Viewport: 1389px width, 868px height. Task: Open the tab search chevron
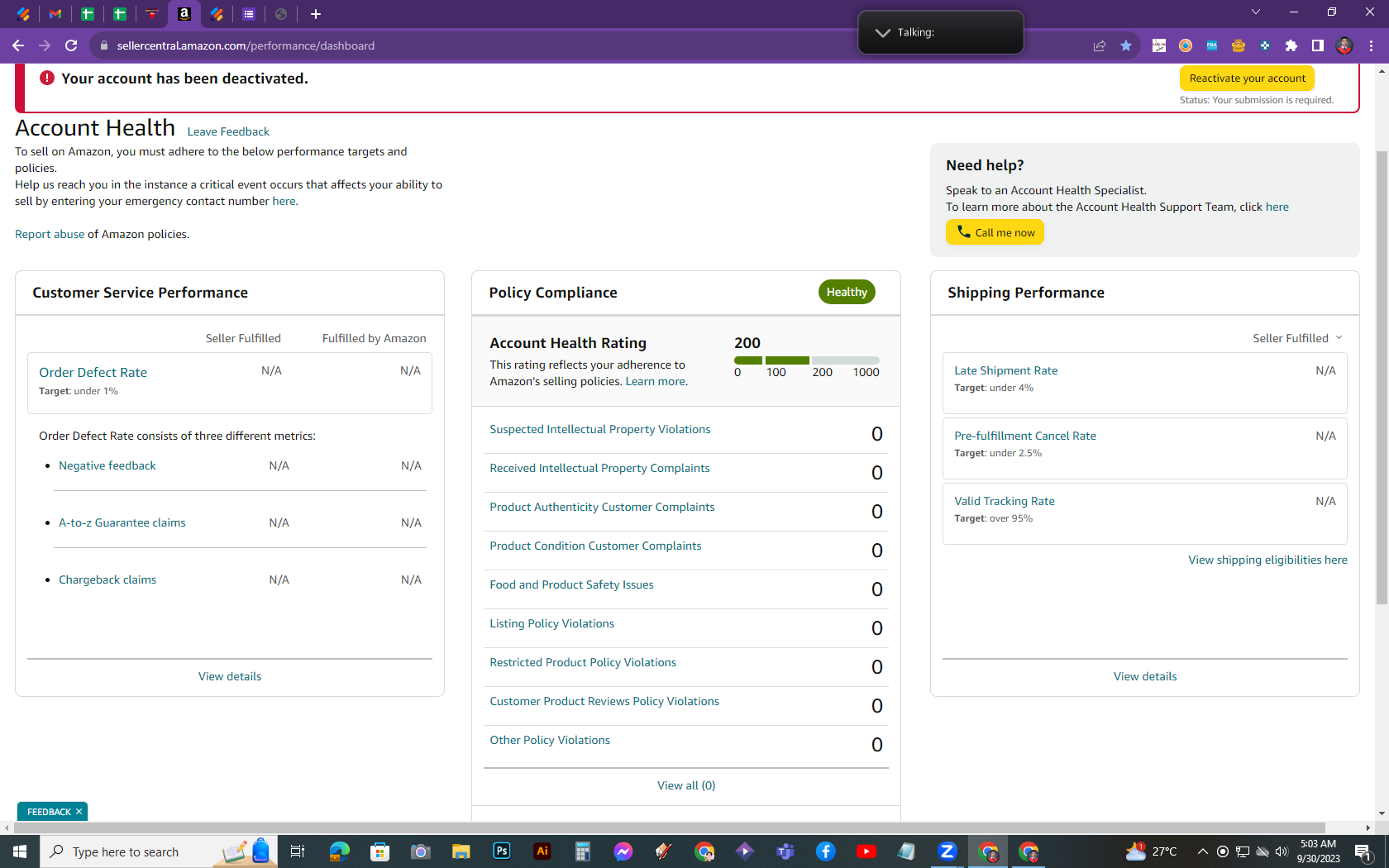(1256, 12)
